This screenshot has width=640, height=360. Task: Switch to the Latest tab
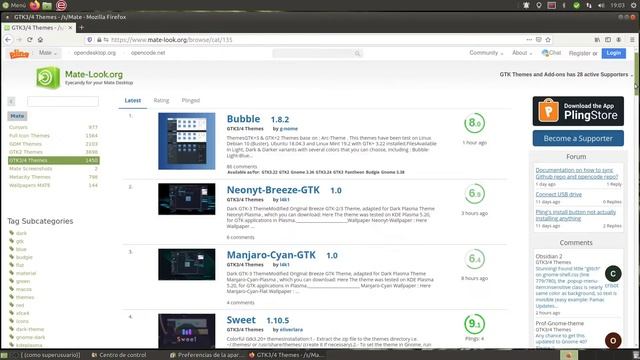pyautogui.click(x=133, y=100)
